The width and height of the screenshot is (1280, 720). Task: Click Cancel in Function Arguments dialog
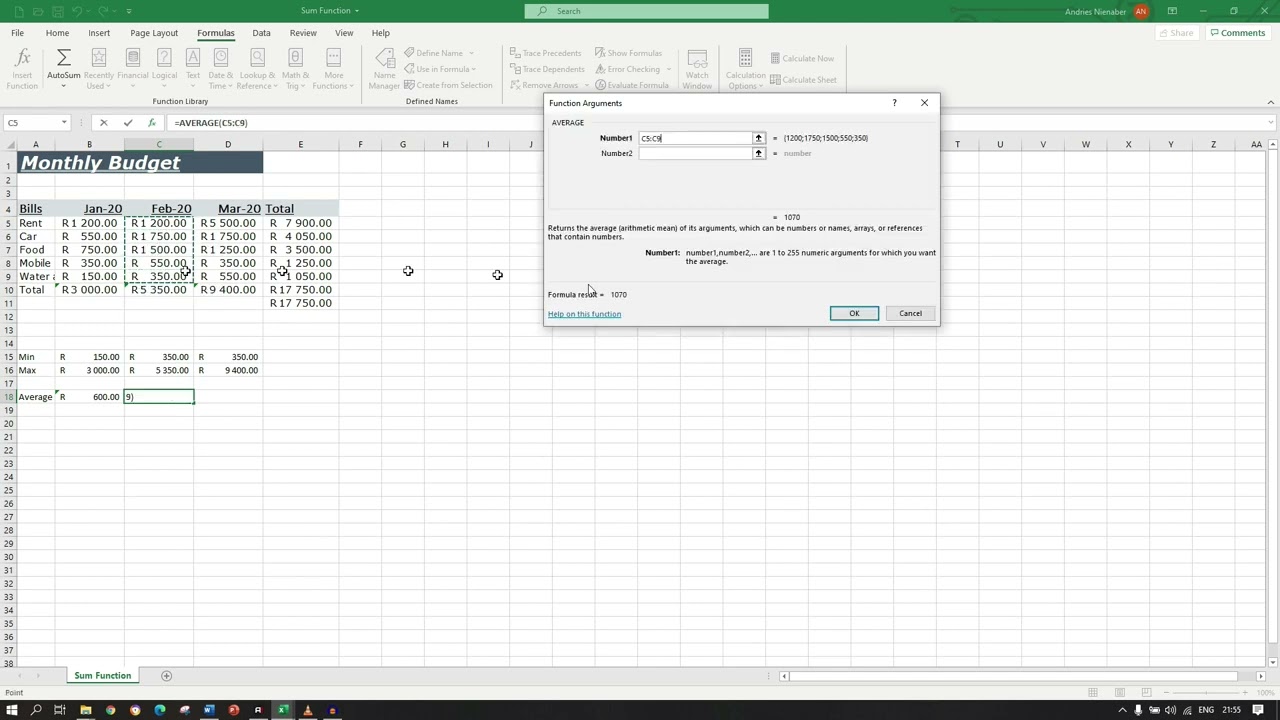[x=910, y=313]
